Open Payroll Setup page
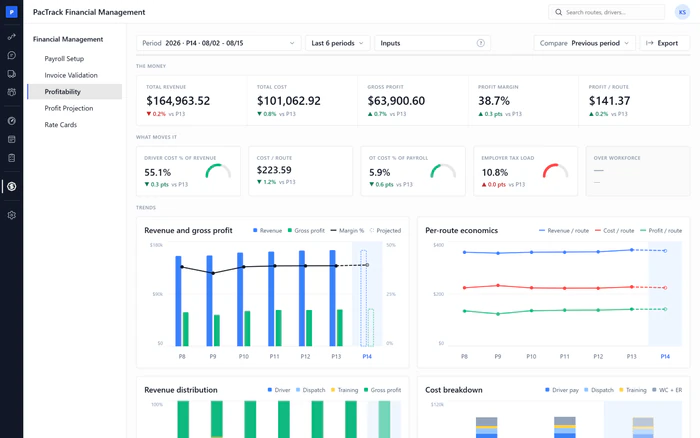Viewport: 700px width, 438px height. tap(64, 58)
